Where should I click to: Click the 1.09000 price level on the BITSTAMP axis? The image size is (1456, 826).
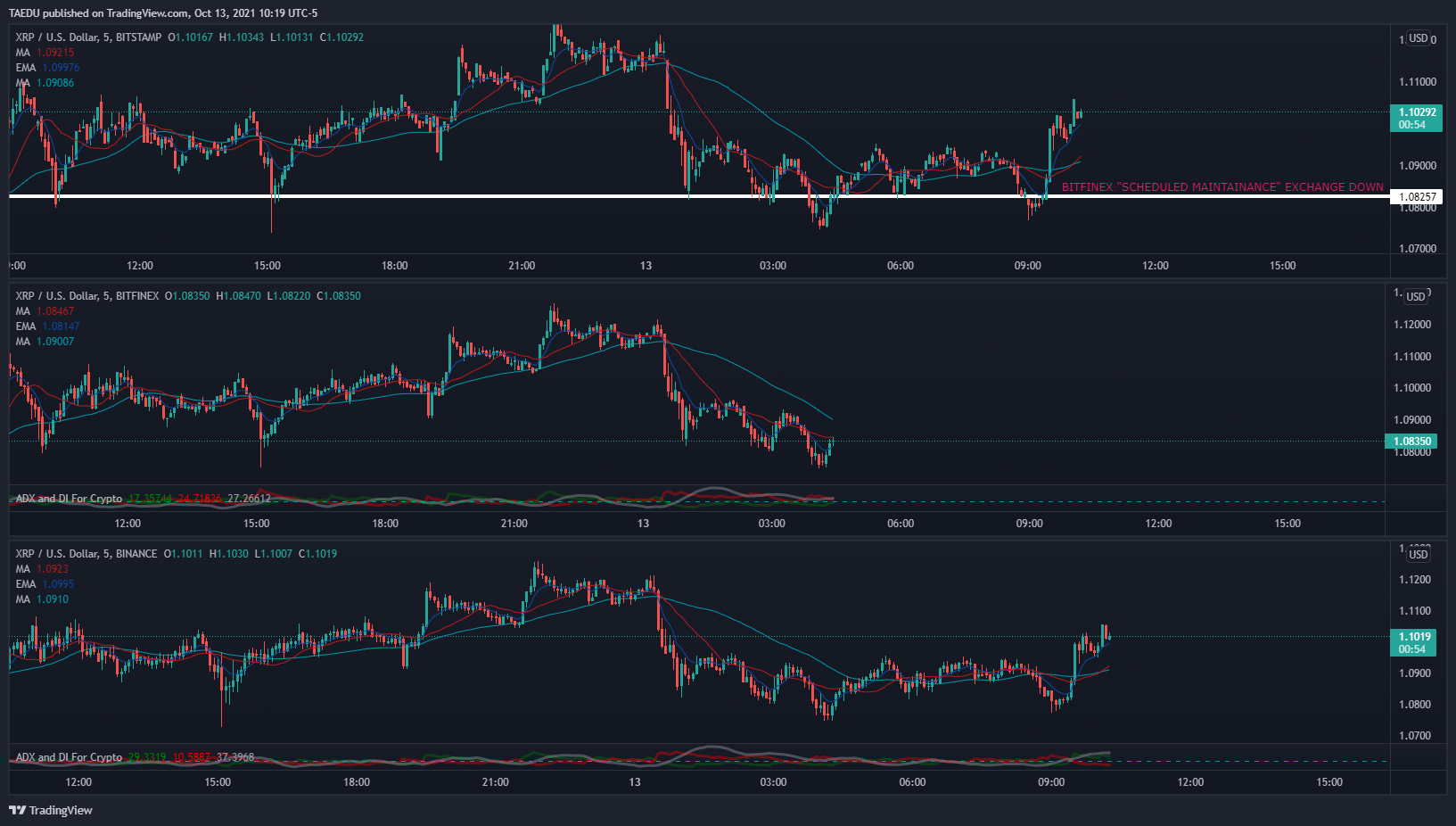1417,166
